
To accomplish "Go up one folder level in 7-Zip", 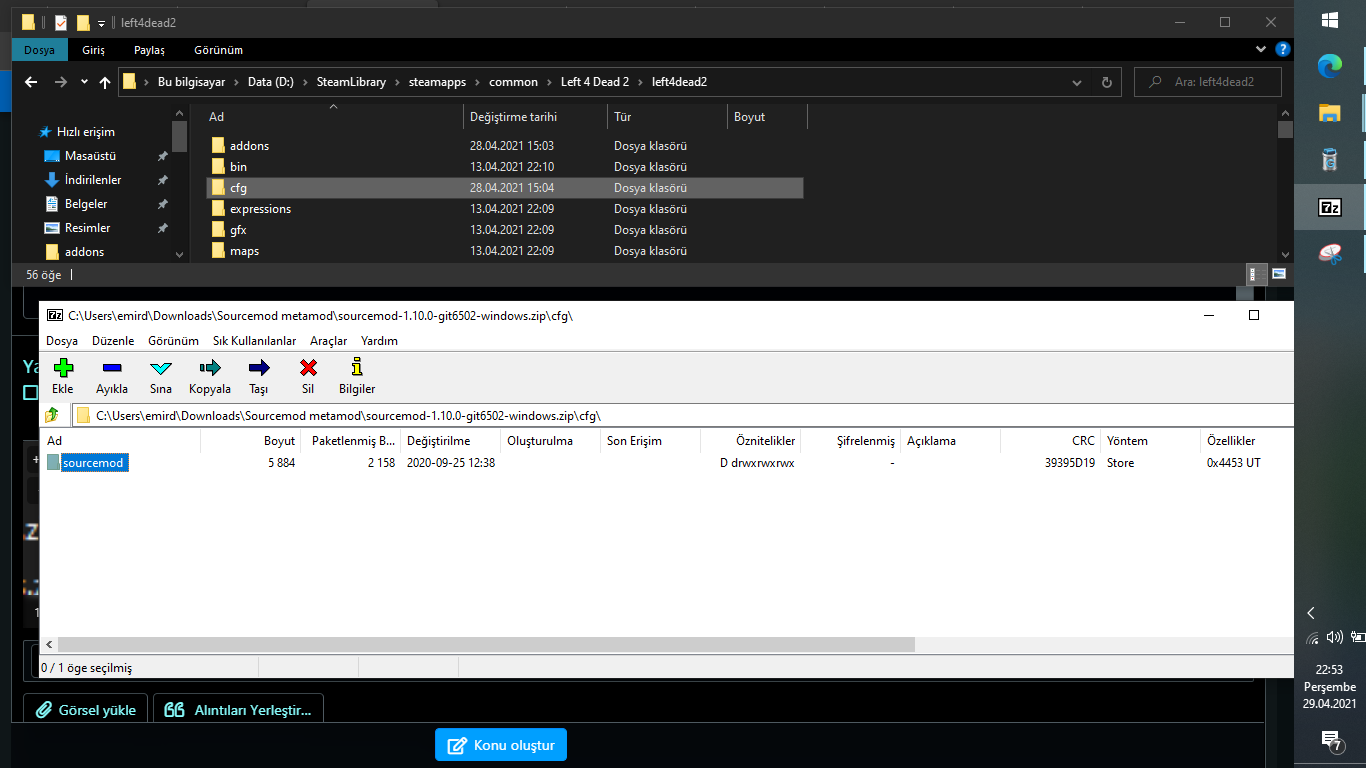I will 52,415.
